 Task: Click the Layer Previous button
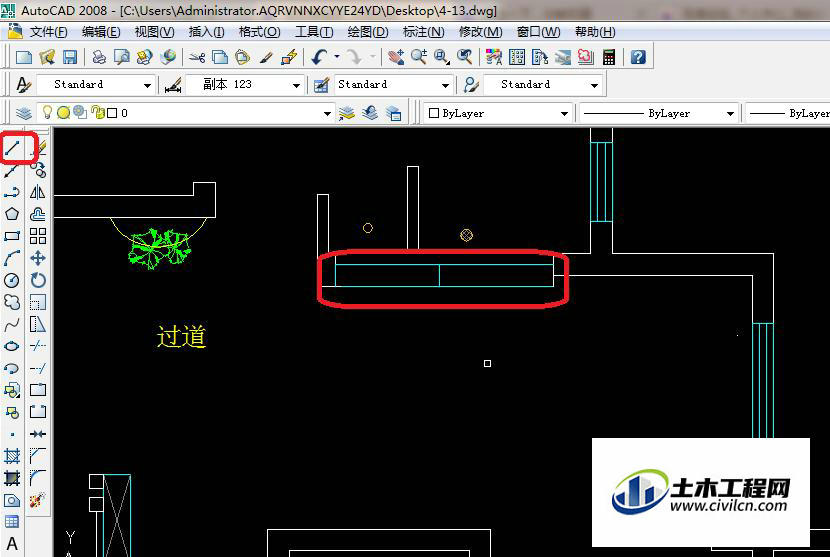click(370, 113)
